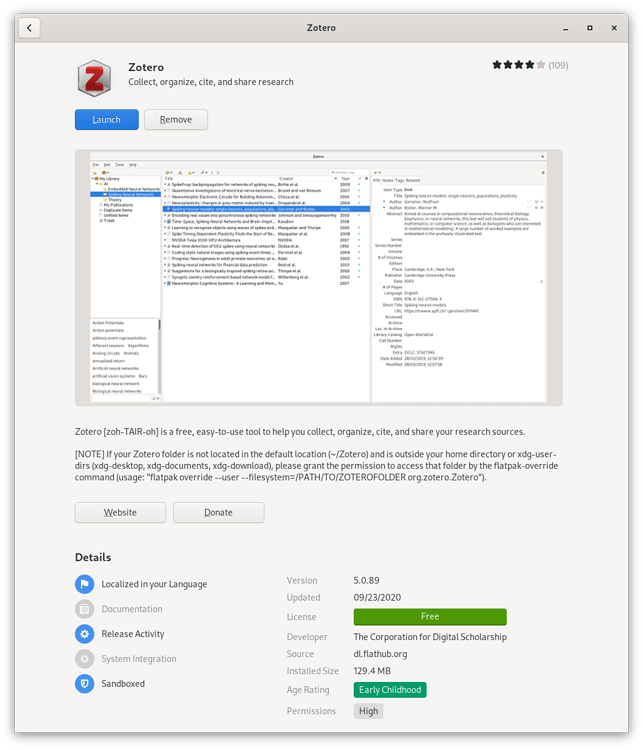The width and height of the screenshot is (643, 750).
Task: Click the Documentation label
Action: tap(132, 609)
